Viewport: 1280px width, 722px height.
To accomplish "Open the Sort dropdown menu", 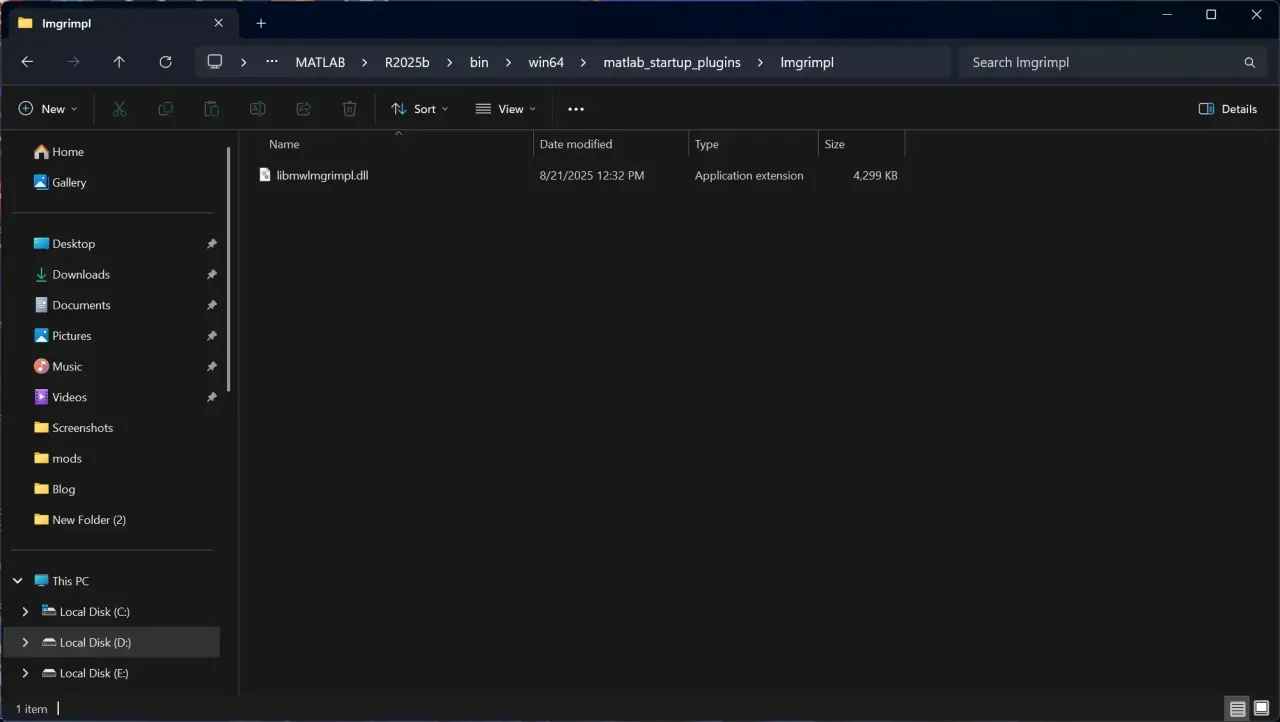I will click(x=420, y=109).
